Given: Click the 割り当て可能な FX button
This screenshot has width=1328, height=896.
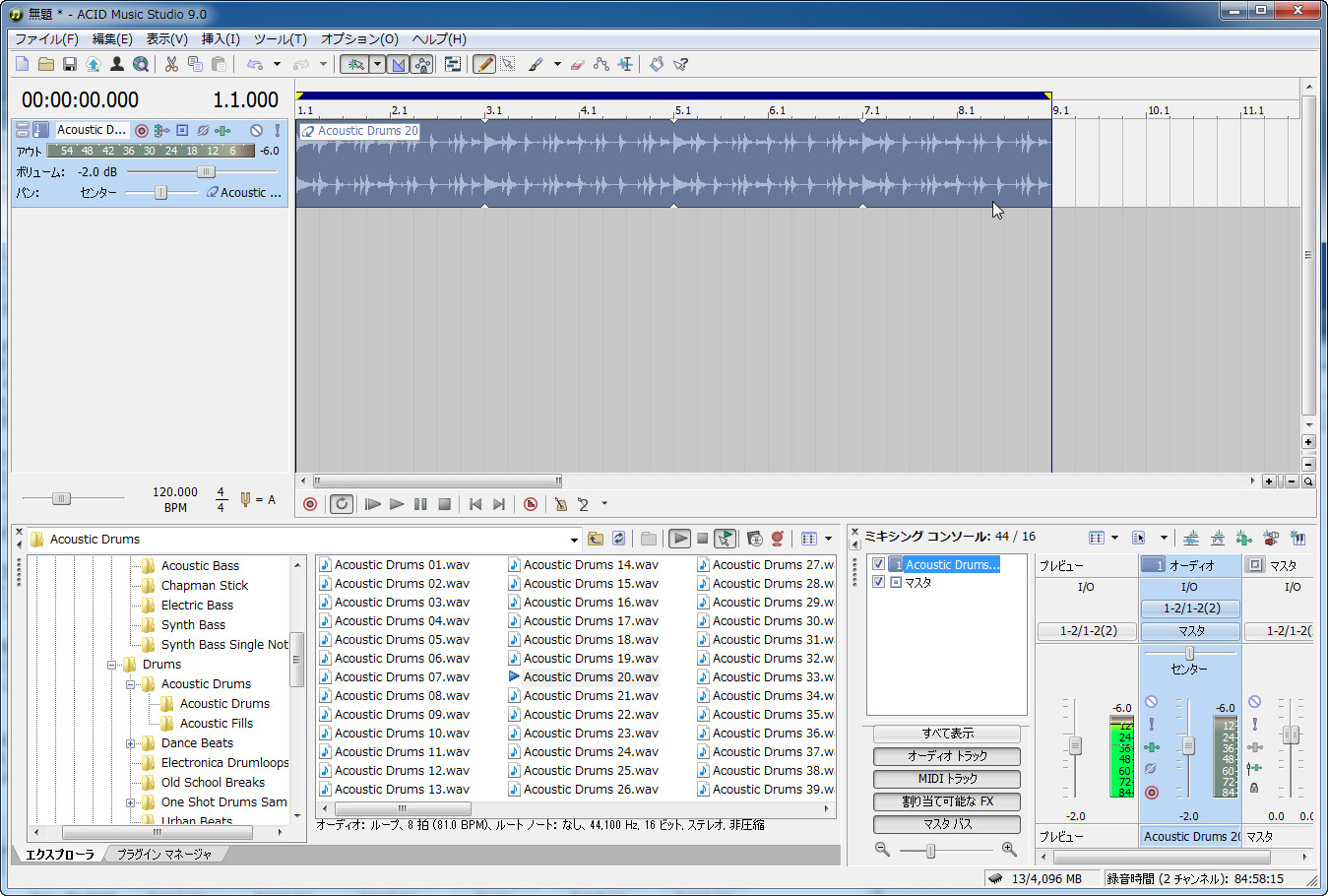Looking at the screenshot, I should (947, 801).
